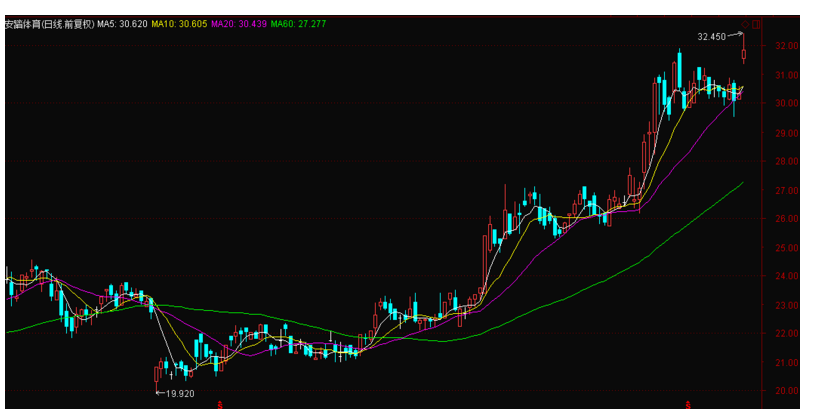Click the stock title 安踏体育(日线,前复权)

point(50,24)
